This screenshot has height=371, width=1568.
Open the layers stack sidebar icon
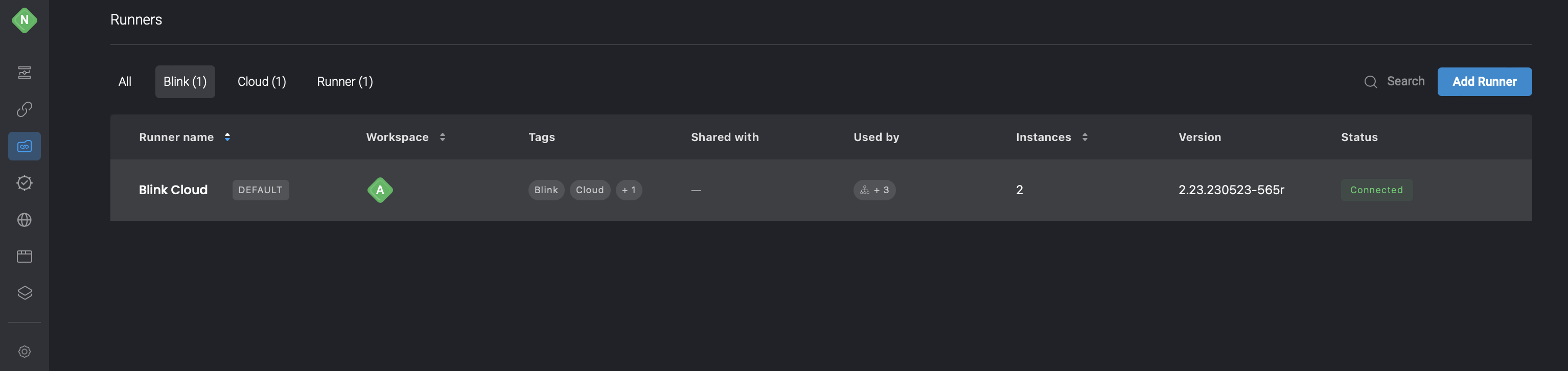(25, 292)
